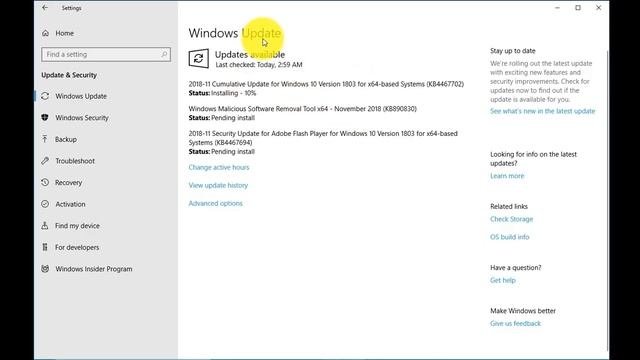Image resolution: width=640 pixels, height=360 pixels.
Task: Click the For developers tools icon
Action: tap(45, 247)
